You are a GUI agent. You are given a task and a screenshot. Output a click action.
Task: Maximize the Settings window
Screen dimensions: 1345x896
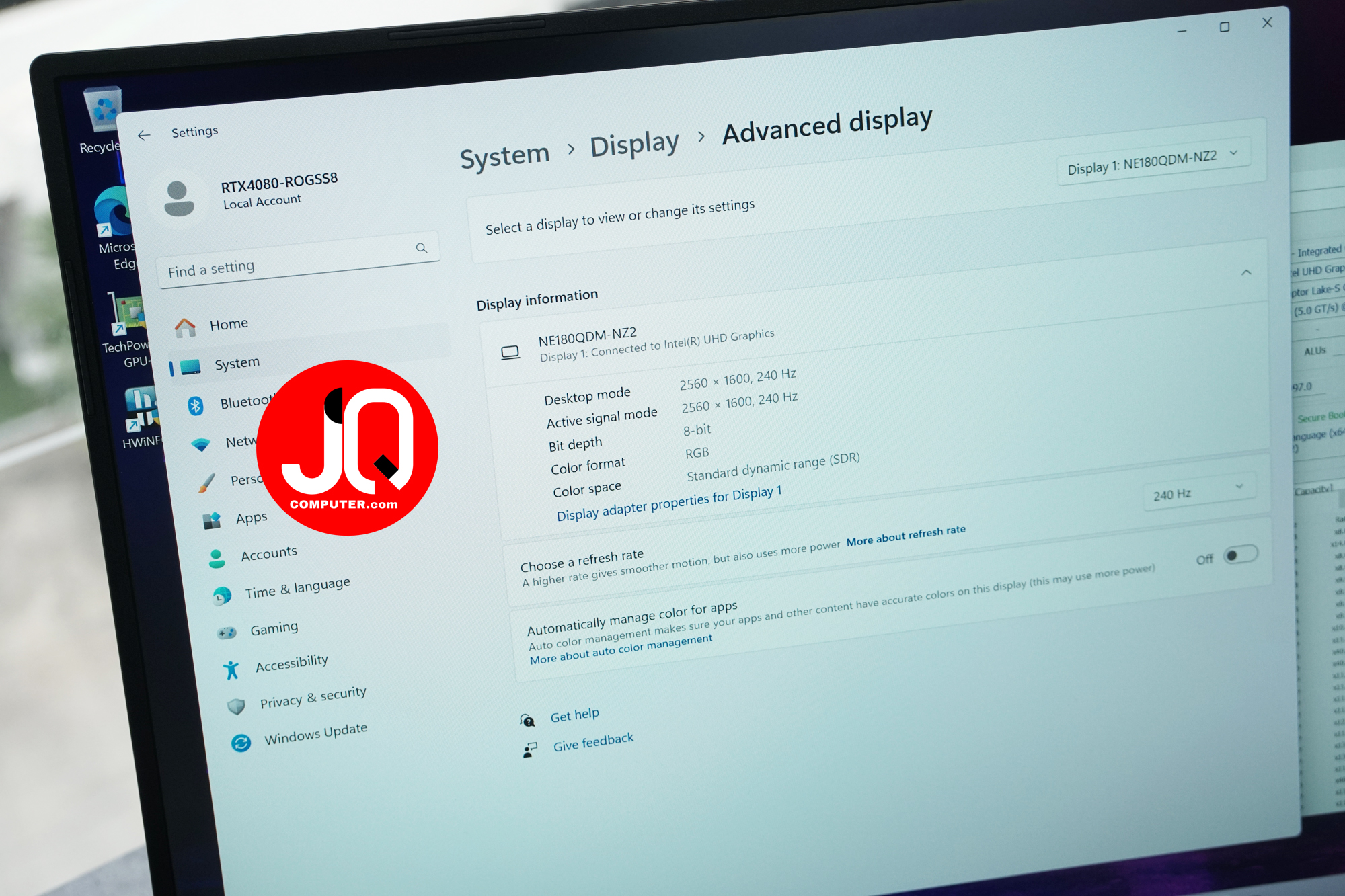1225,27
